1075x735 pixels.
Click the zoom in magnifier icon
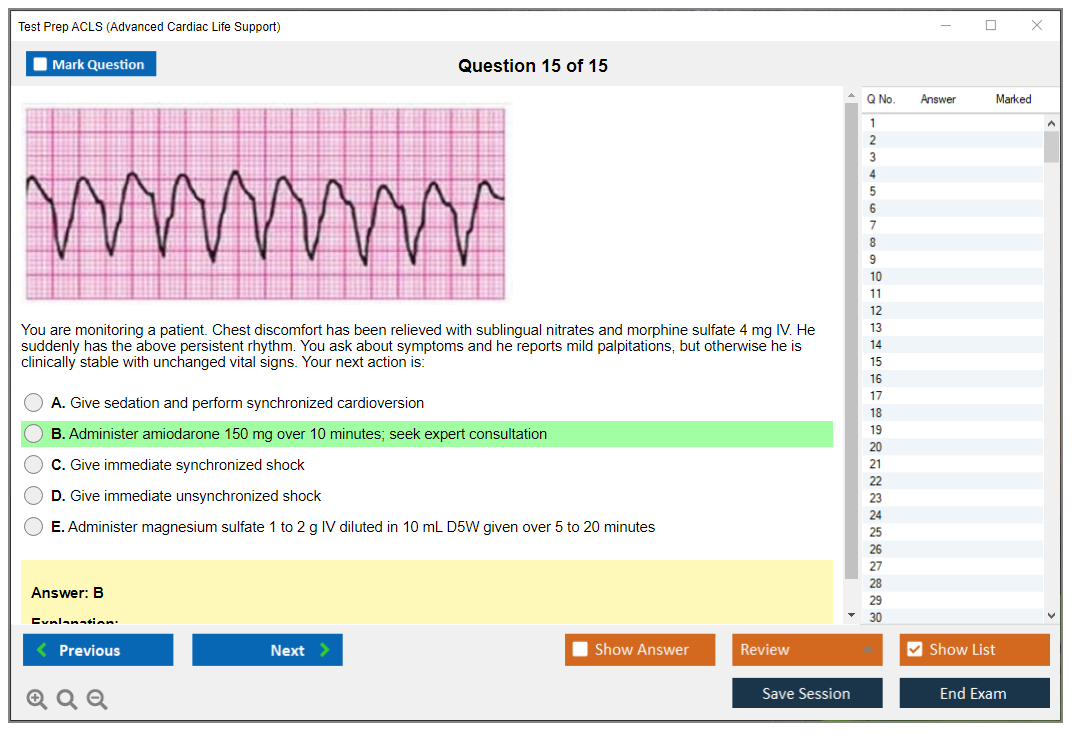coord(37,700)
